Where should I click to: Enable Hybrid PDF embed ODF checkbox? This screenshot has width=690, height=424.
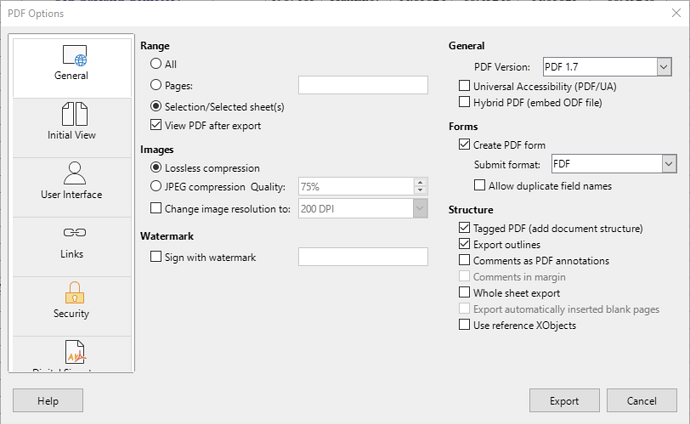click(464, 102)
